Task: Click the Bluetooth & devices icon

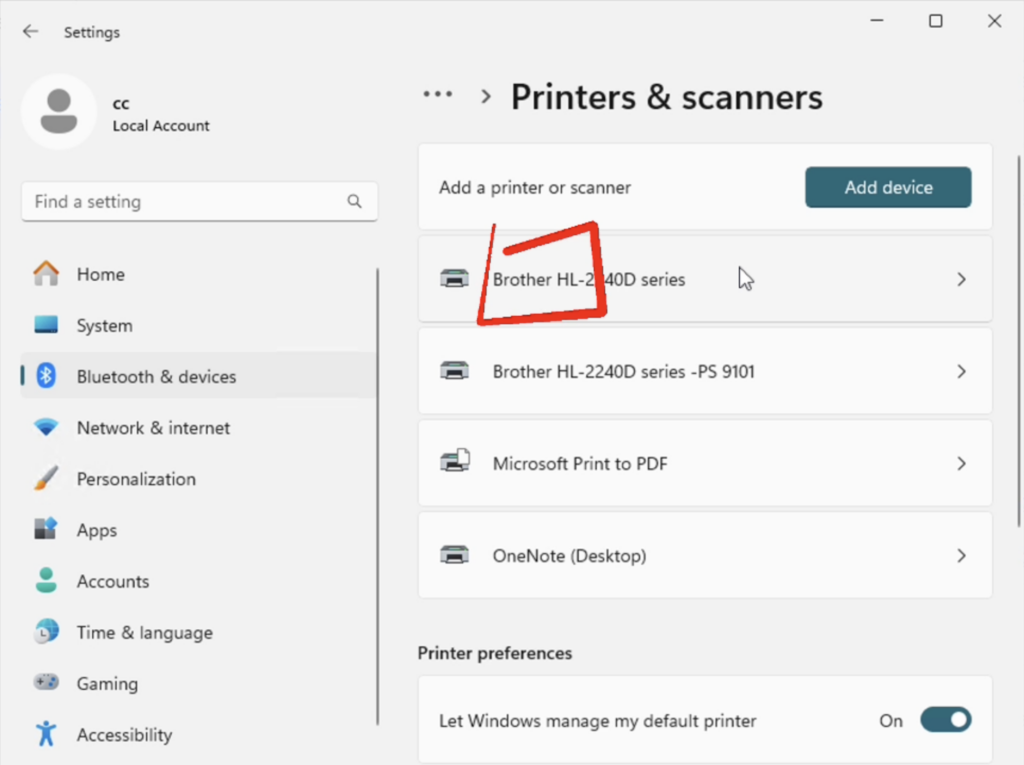Action: [x=46, y=377]
